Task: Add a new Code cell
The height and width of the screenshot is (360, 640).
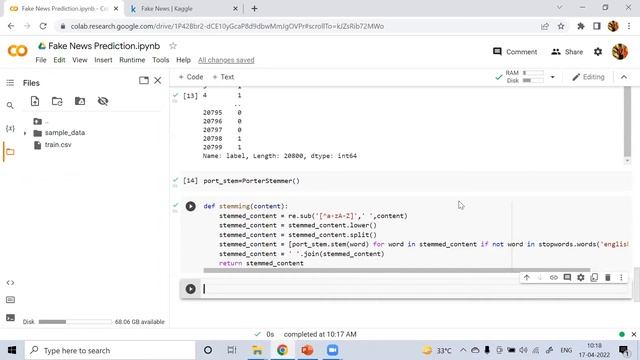Action: coord(191,77)
